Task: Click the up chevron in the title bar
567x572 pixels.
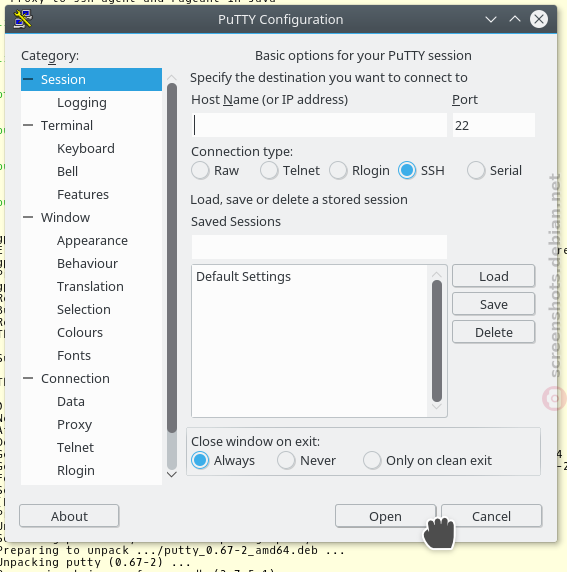Action: tap(515, 19)
